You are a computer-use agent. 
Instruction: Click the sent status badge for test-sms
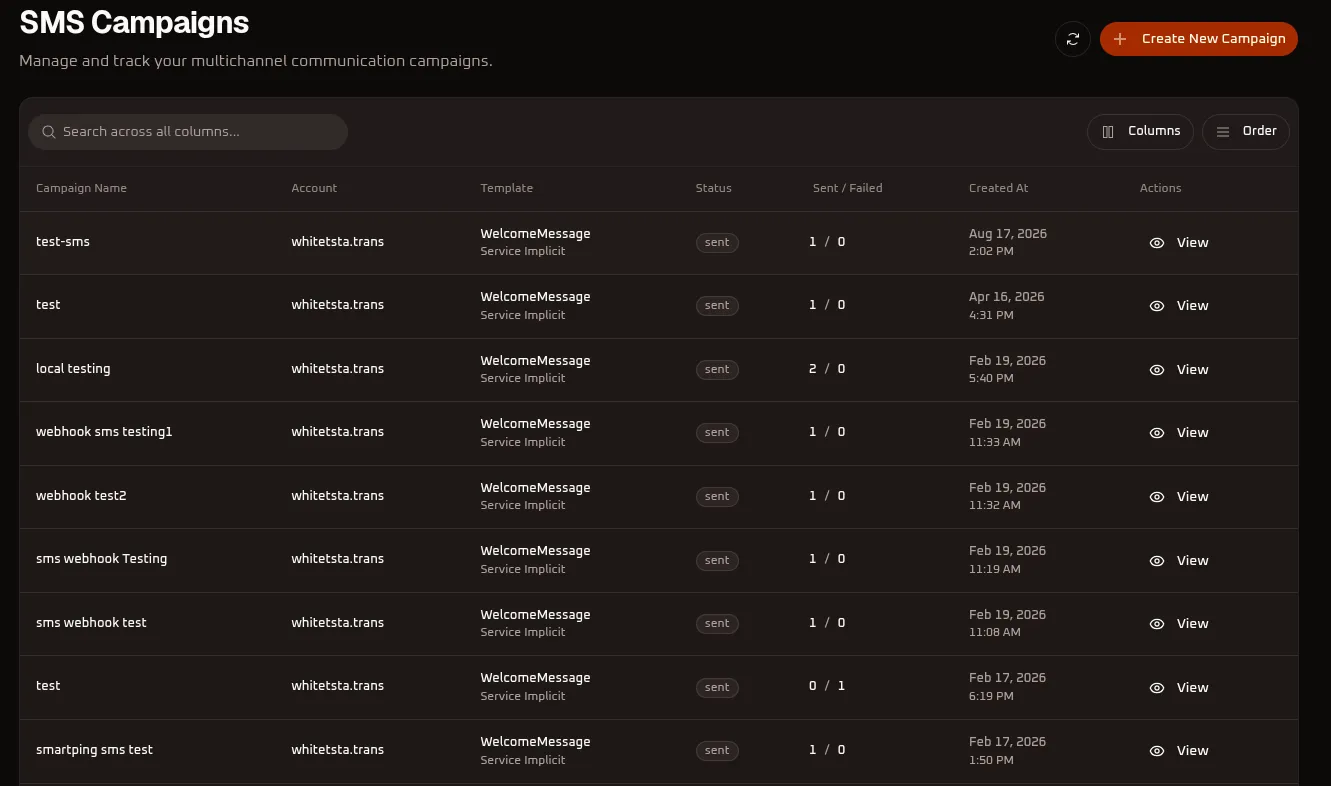coord(717,242)
